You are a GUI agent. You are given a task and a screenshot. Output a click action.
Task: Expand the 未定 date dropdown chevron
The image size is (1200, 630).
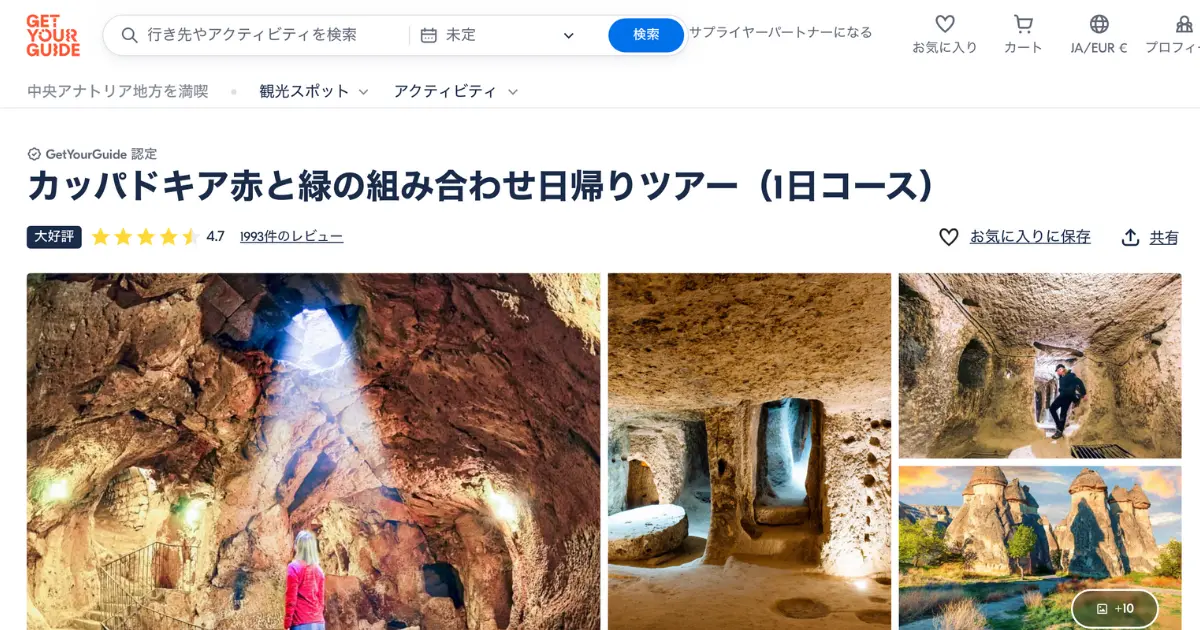(569, 36)
